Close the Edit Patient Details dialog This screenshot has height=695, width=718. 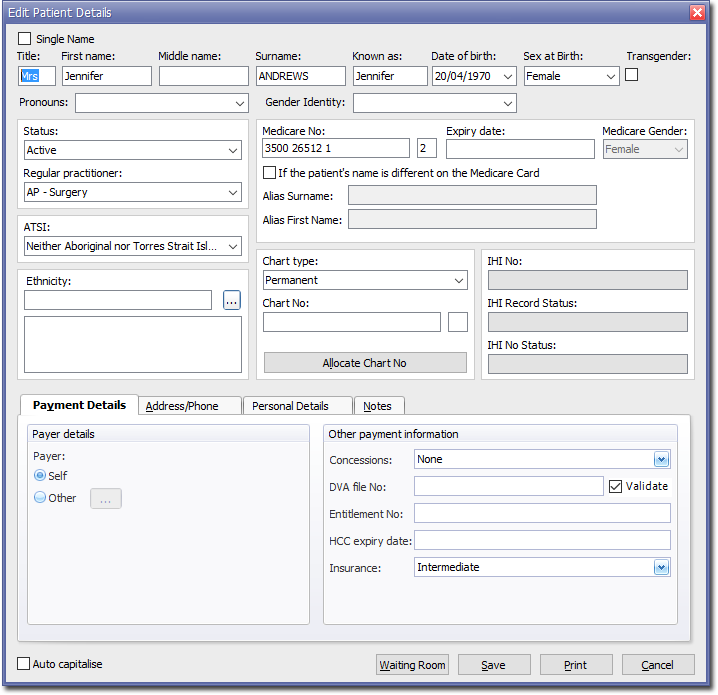(697, 12)
